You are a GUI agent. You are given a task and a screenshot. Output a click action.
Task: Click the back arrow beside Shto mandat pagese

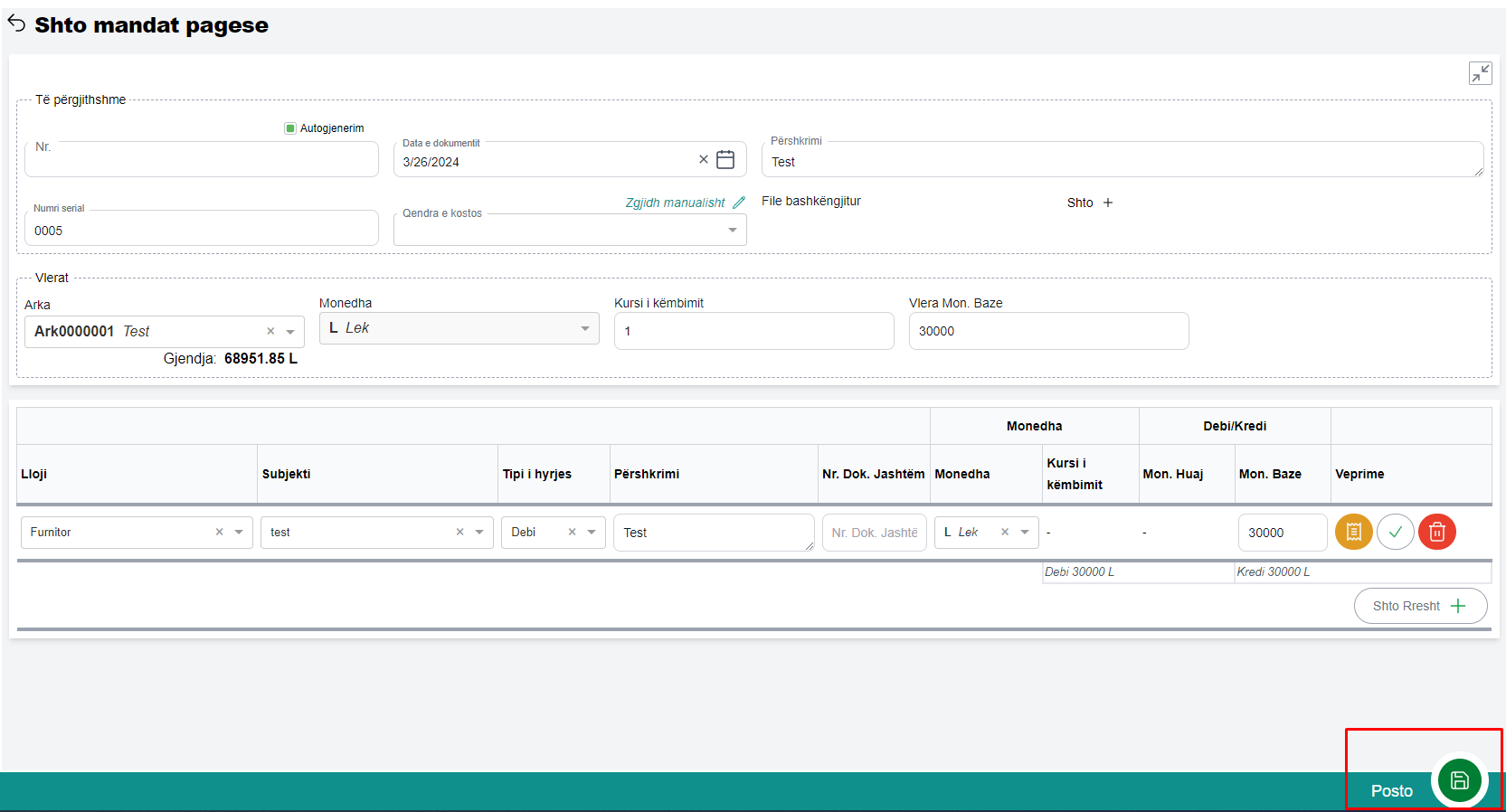pyautogui.click(x=16, y=24)
